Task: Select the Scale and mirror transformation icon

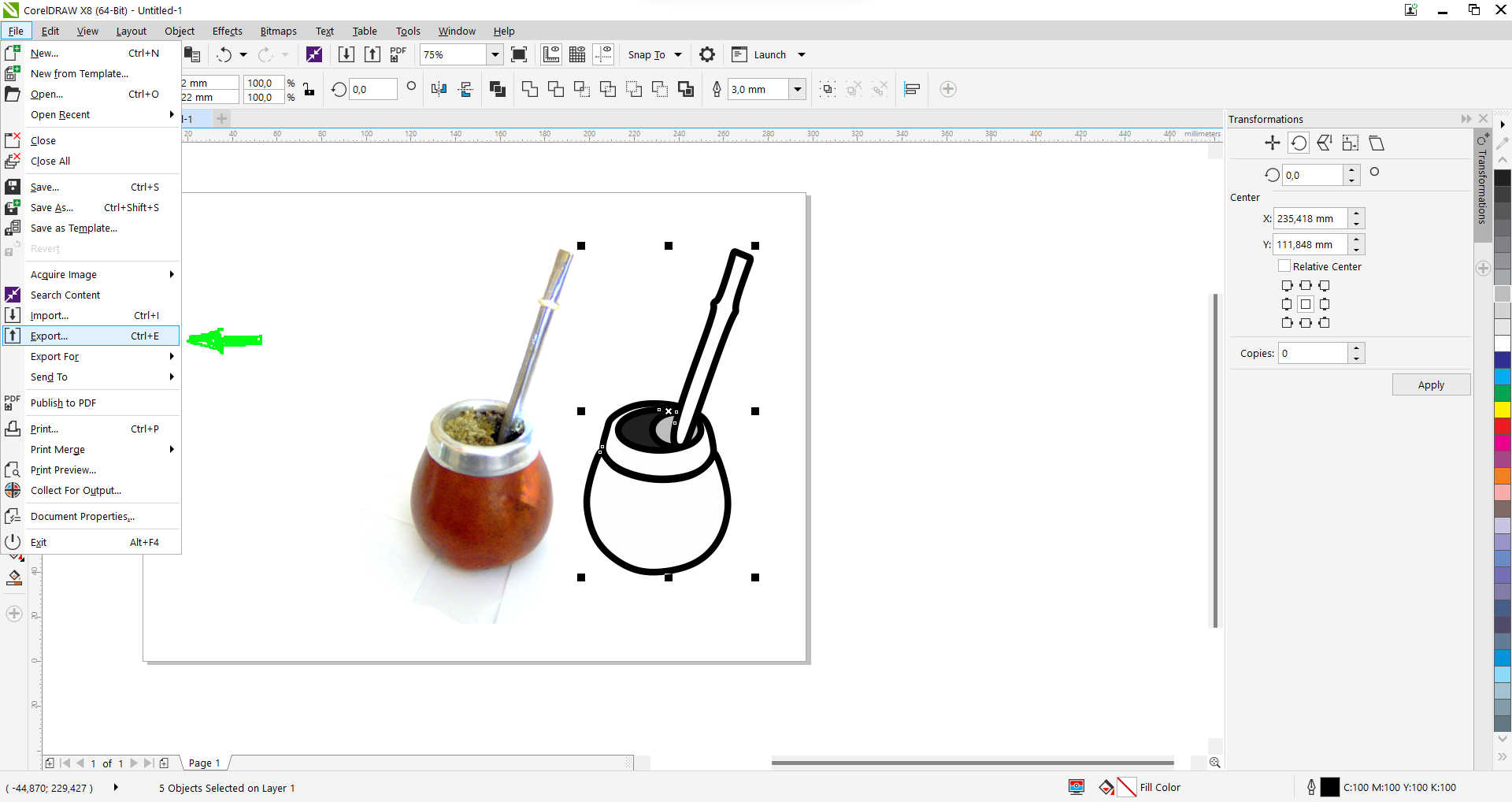Action: coord(1325,143)
